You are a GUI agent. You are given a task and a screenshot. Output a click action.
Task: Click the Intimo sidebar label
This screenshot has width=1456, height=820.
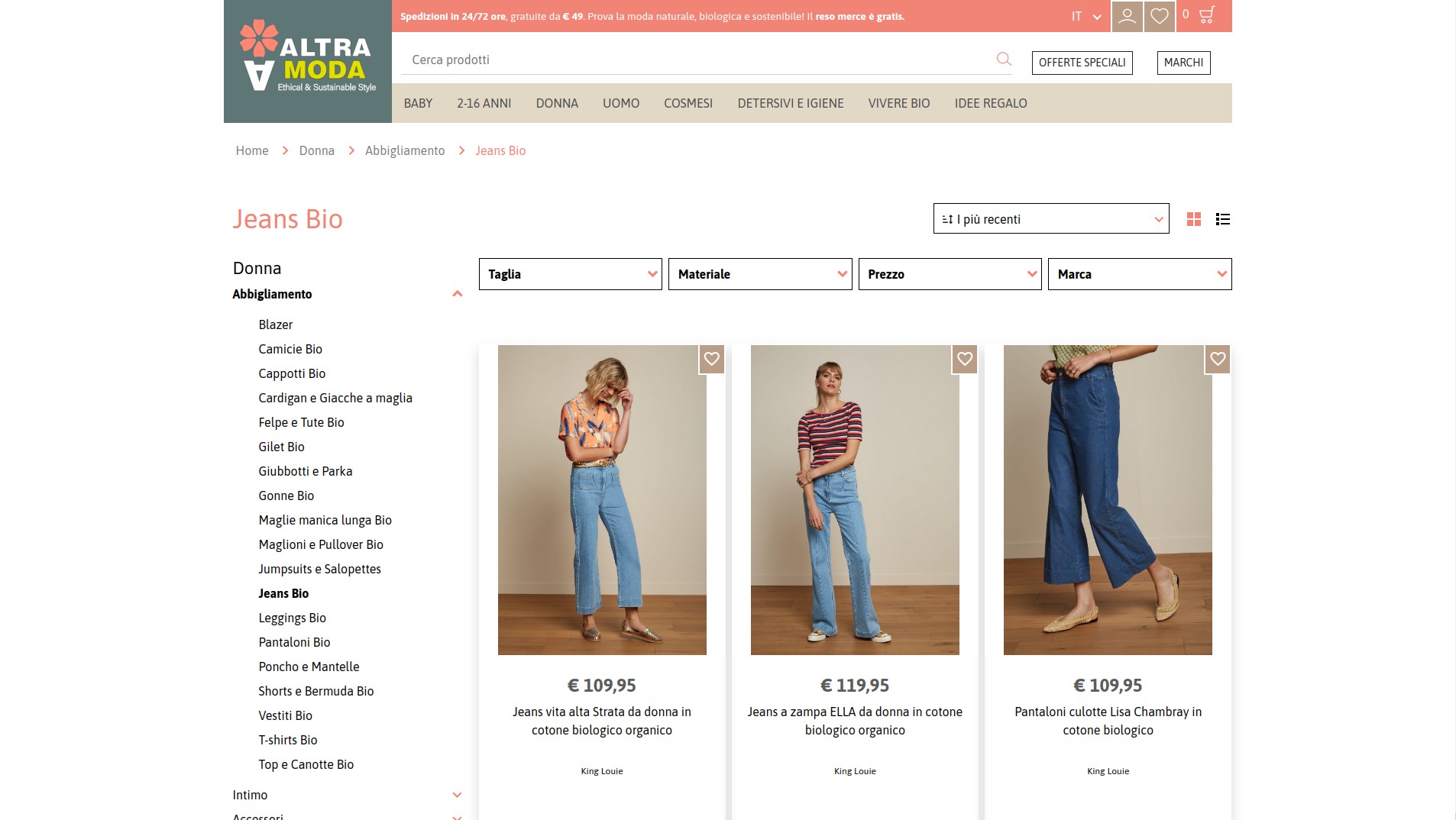(x=250, y=795)
